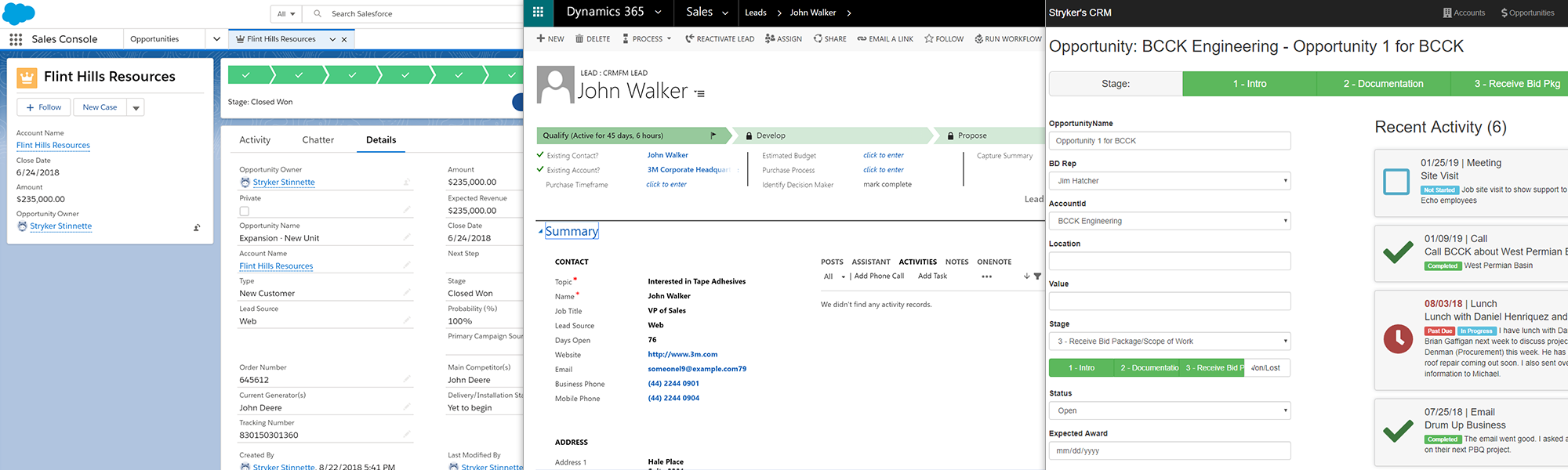1568x470 pixels.
Task: Click the change owner icon beside Stryker Stinnette
Action: point(197,228)
